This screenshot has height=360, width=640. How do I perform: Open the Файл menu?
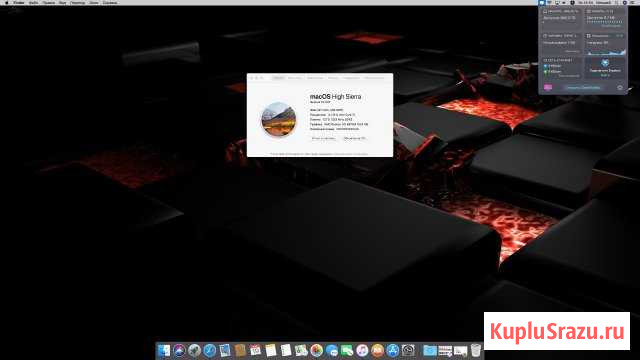pos(33,2)
